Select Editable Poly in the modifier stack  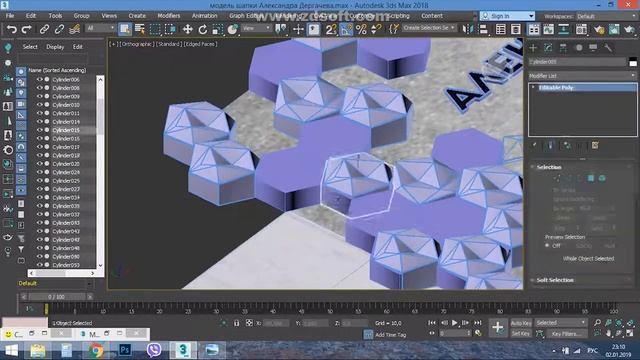(556, 88)
